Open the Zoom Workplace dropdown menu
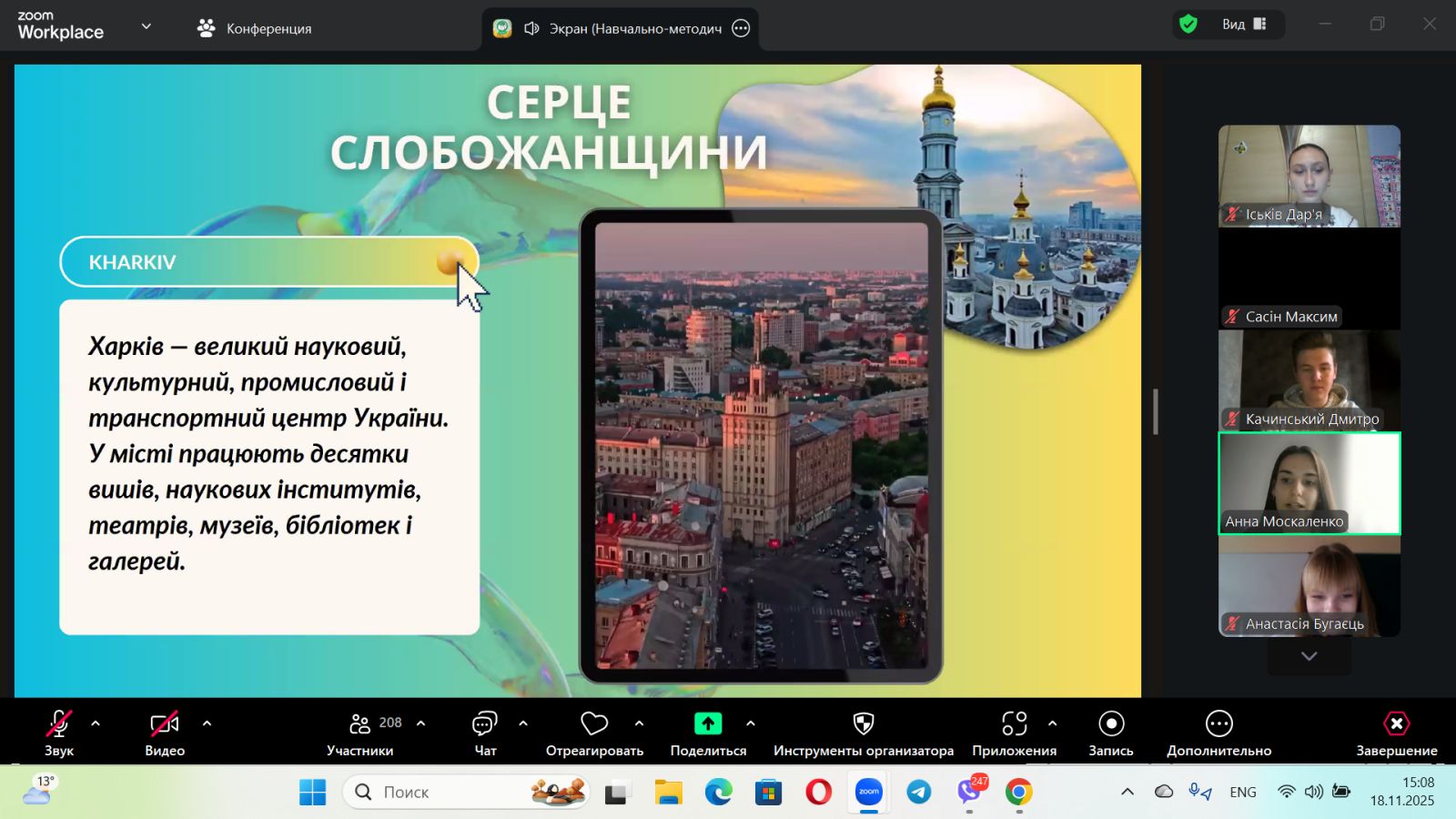 pos(146,26)
